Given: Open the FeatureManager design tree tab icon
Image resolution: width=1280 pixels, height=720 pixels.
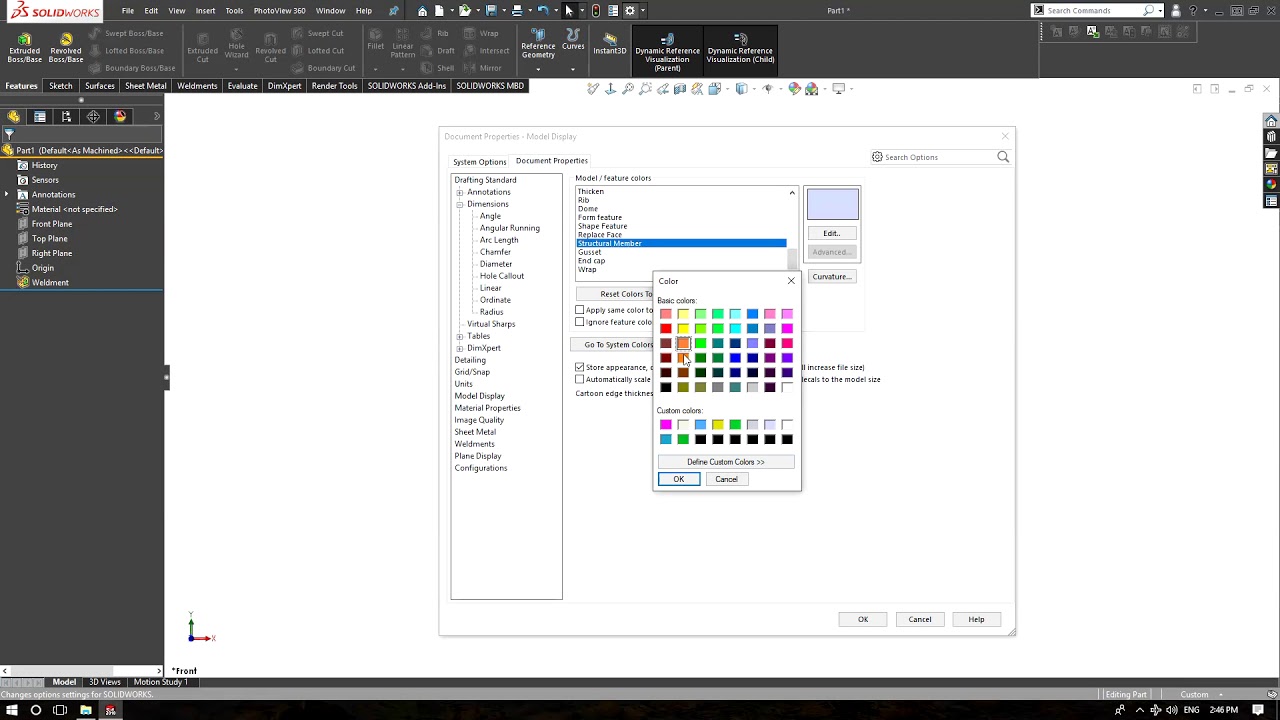Looking at the screenshot, I should 14,116.
